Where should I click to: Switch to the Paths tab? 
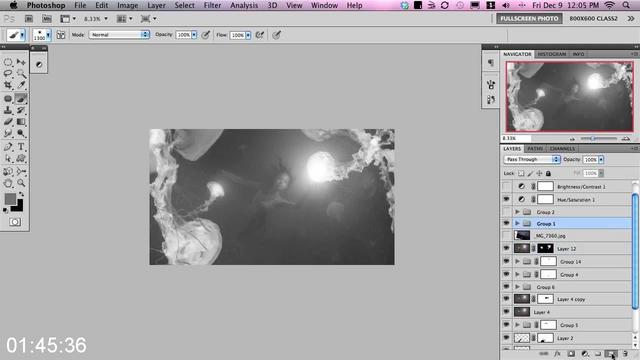click(x=535, y=149)
